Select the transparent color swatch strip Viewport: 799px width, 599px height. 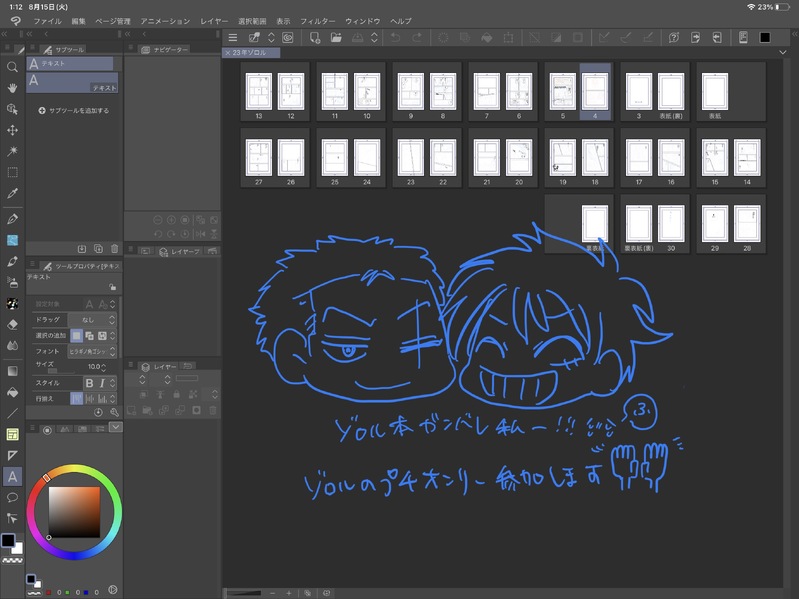coord(13,560)
